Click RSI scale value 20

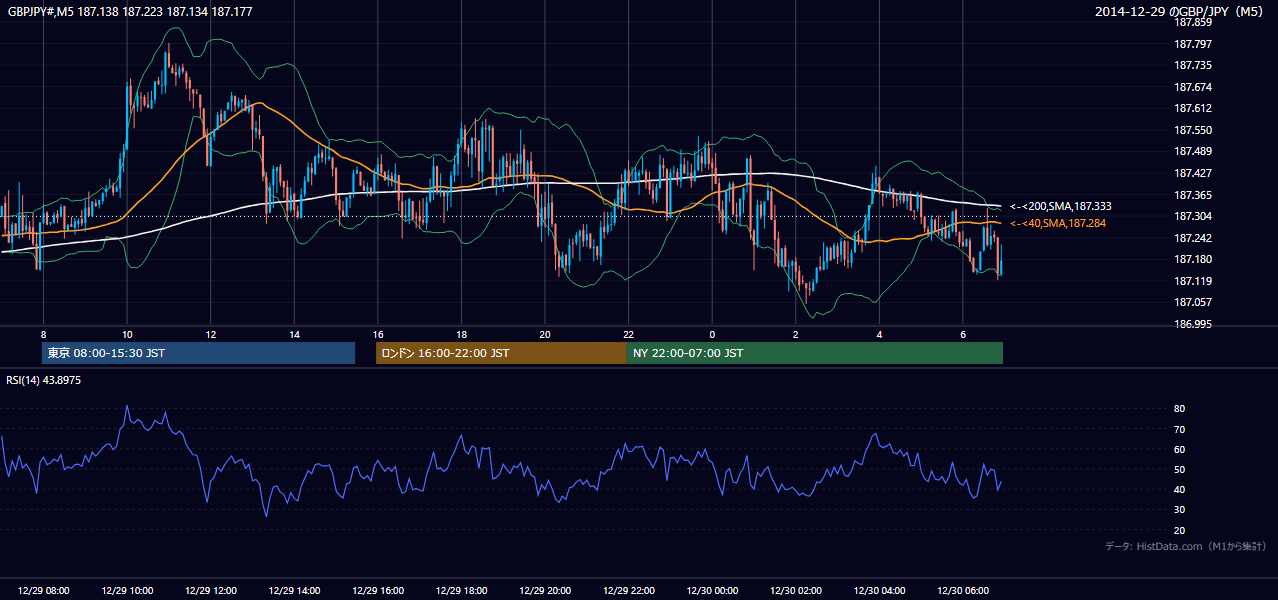pos(1179,530)
